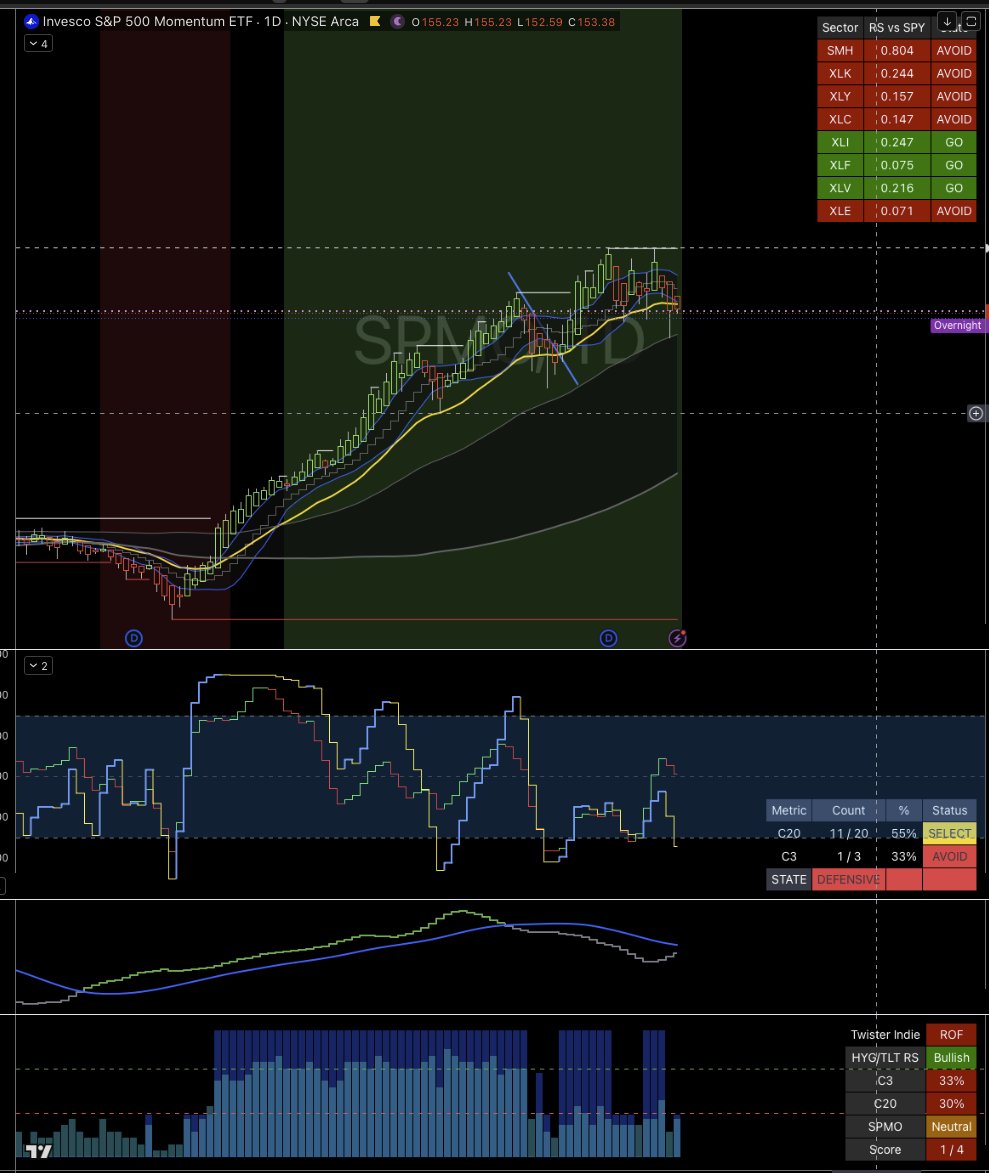Screen dimensions: 989x1173
Task: Select the XLF sector cell
Action: point(840,165)
